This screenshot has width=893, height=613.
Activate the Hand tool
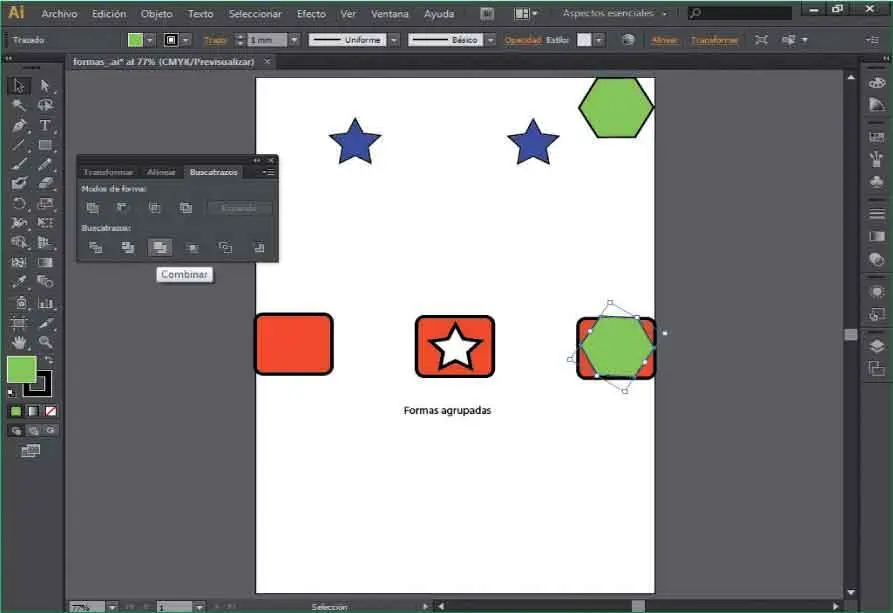pos(19,342)
